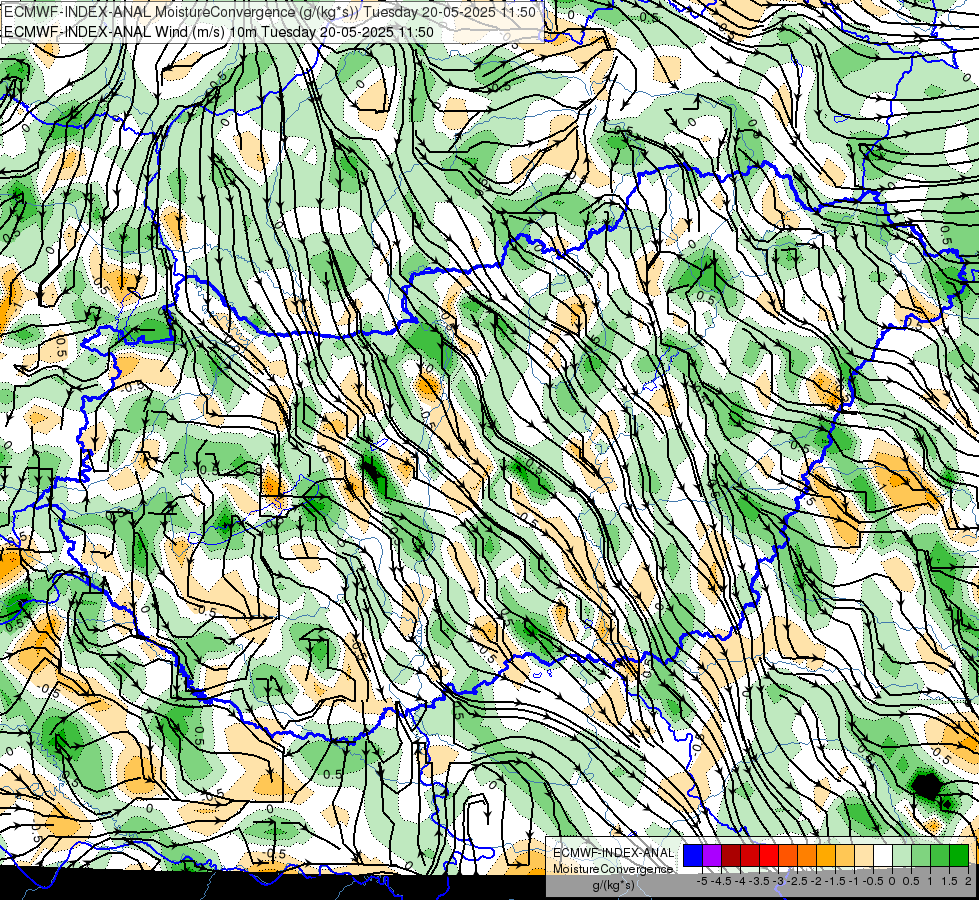Screen dimensions: 979x900
Task: Select the medium green swatch between 1 and 1.5
Action: click(x=940, y=856)
